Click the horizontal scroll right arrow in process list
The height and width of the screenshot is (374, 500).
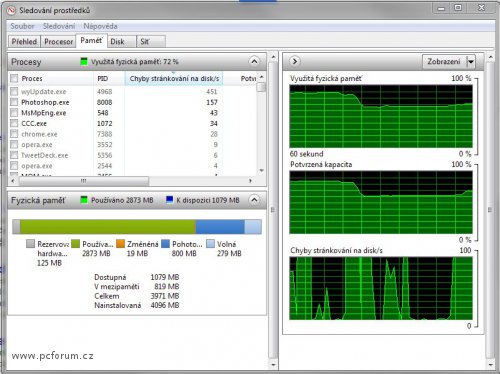point(250,181)
